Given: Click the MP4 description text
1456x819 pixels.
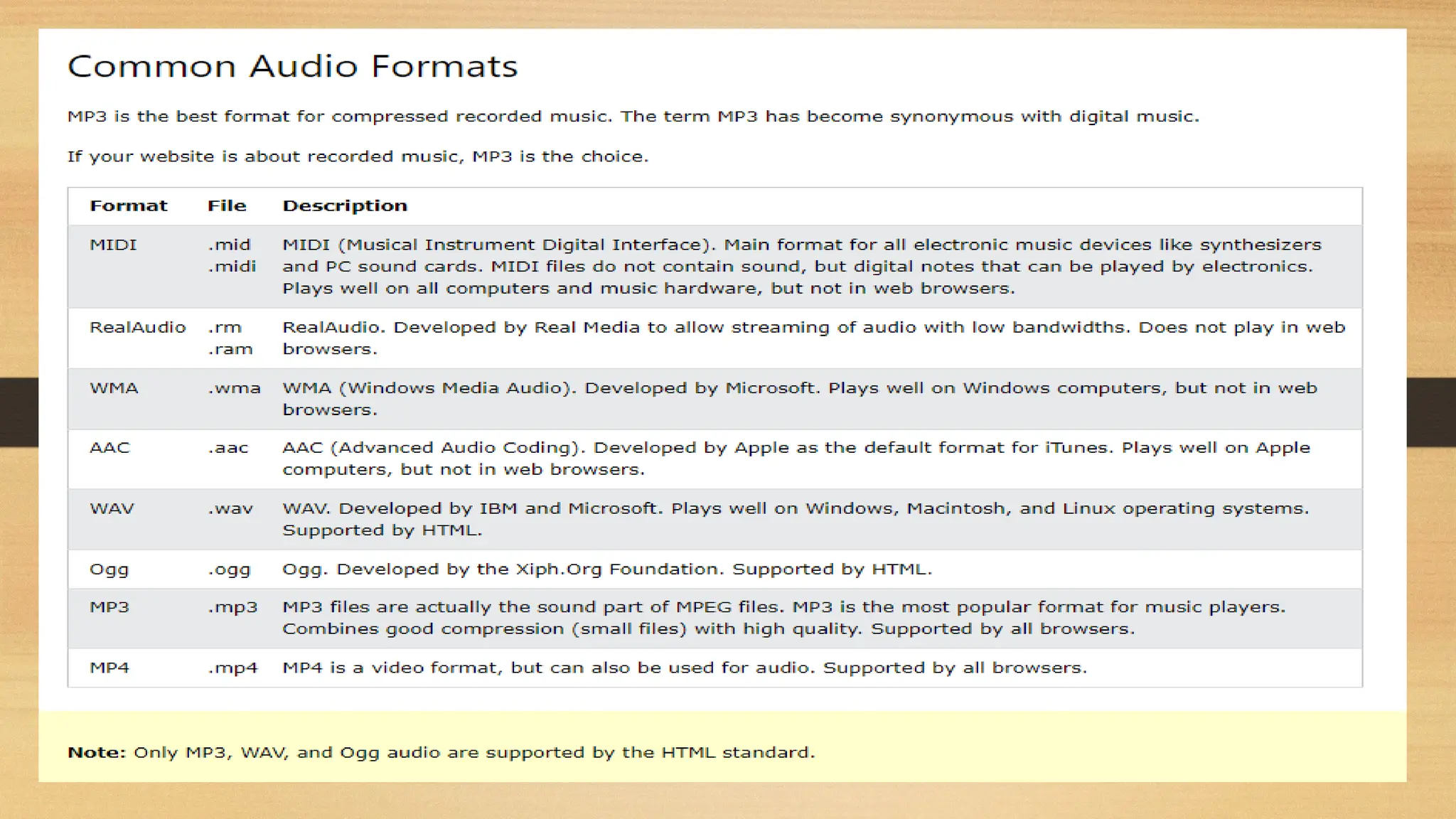Looking at the screenshot, I should 684,668.
